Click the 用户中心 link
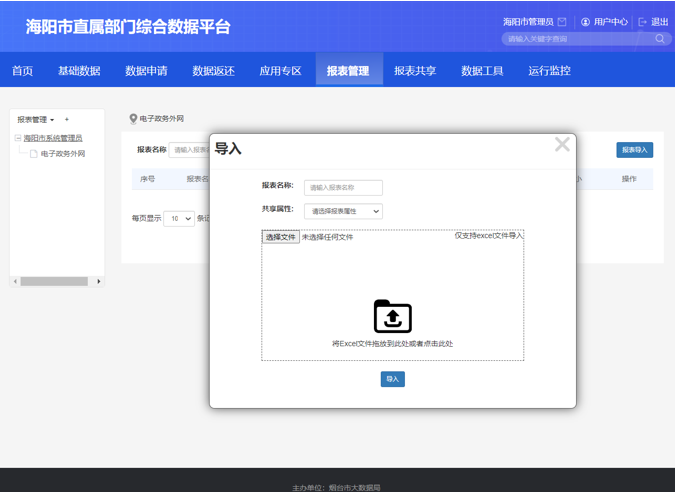Screen dimensions: 675x493 pyautogui.click(x=610, y=22)
